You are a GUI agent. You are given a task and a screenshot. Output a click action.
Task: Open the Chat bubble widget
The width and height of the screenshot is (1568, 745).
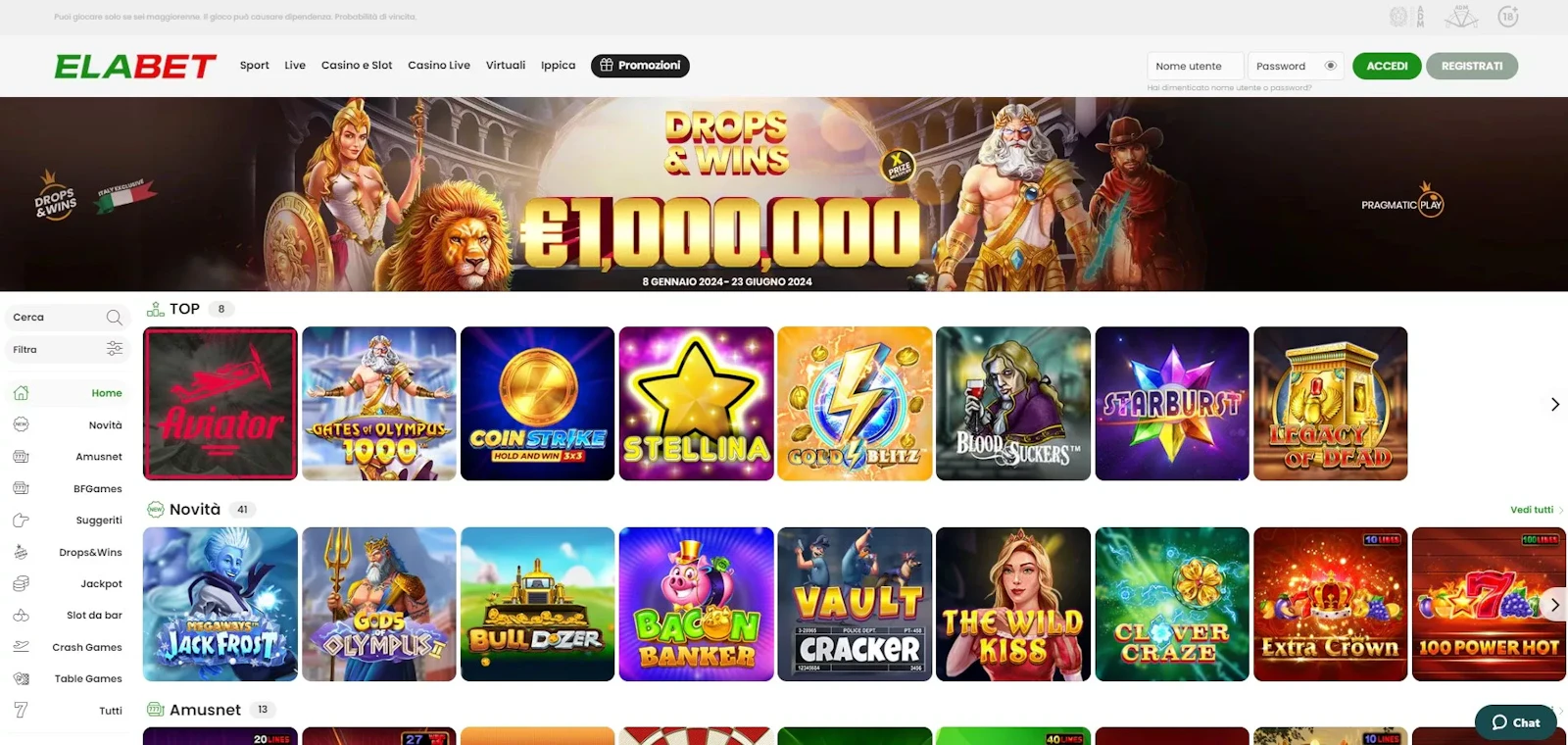pyautogui.click(x=1515, y=722)
